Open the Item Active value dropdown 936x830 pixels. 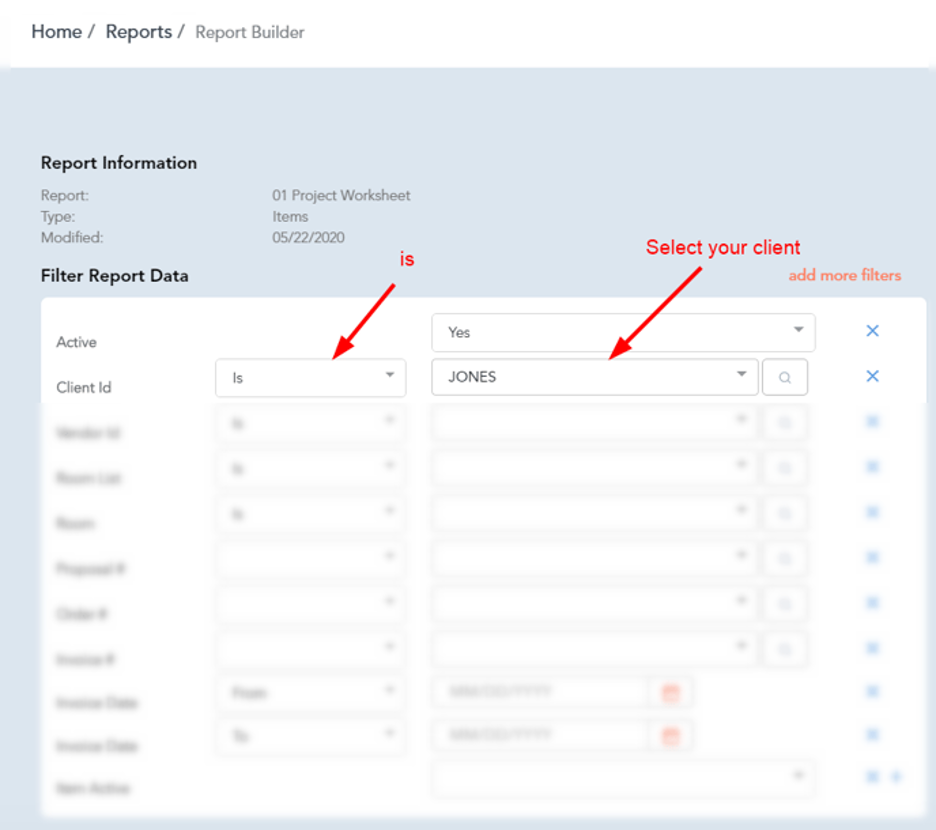point(623,777)
